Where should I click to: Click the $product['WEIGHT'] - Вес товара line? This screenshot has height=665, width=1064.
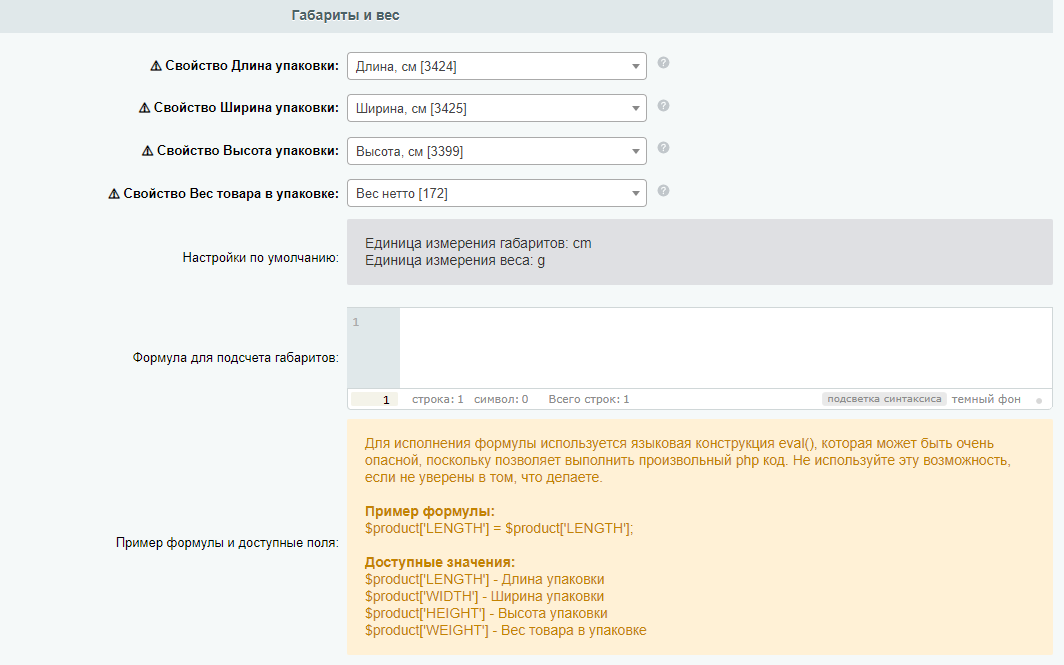506,630
